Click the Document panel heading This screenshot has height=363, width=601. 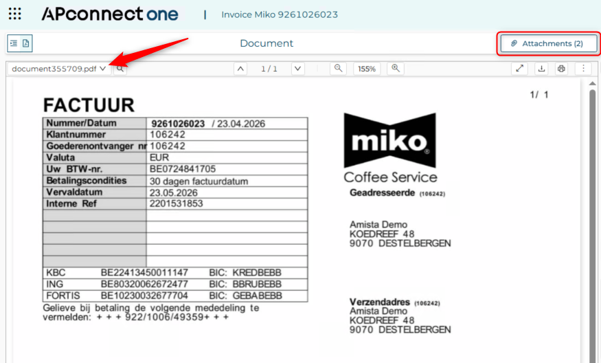click(x=266, y=43)
